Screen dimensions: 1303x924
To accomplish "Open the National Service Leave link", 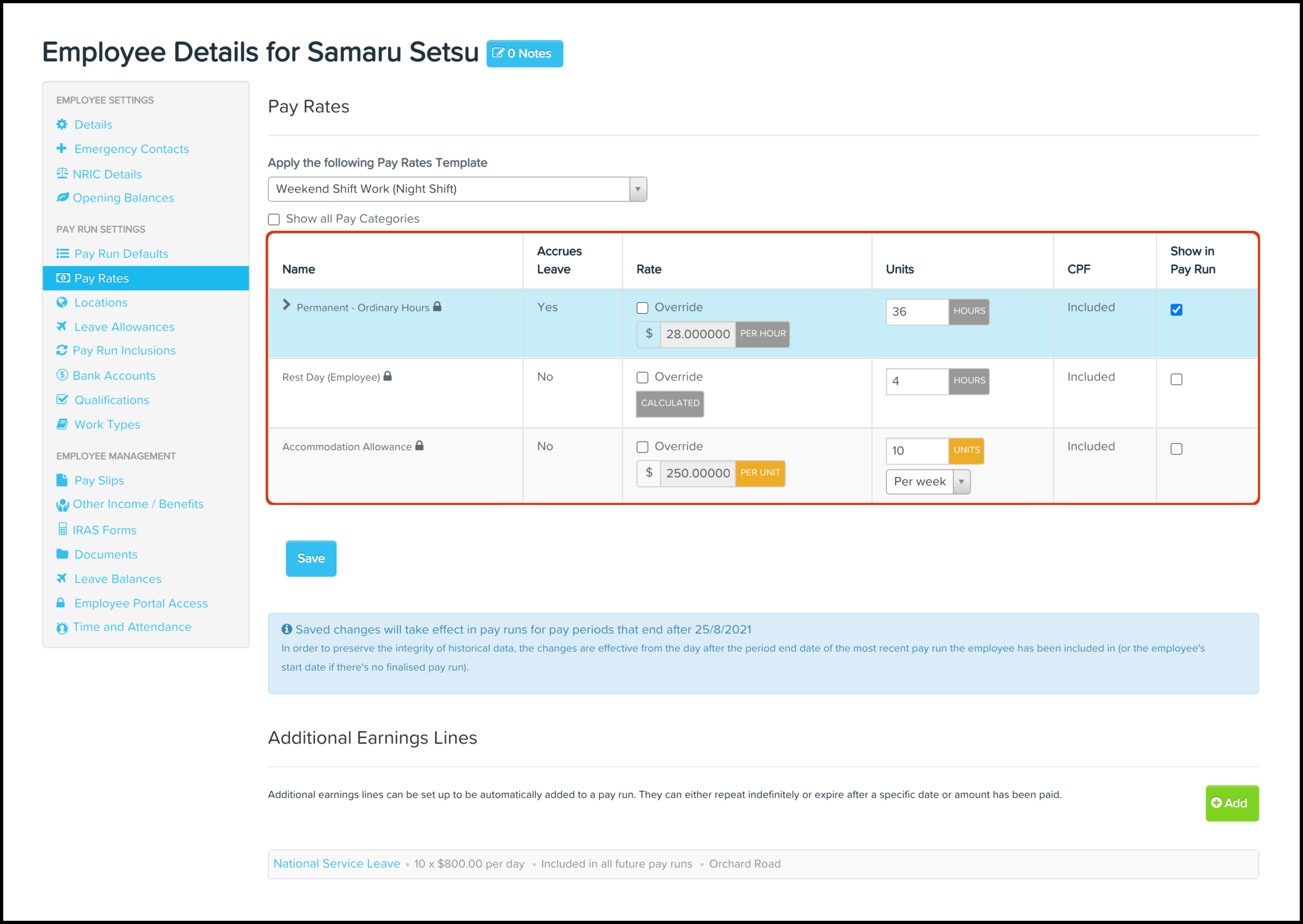I will click(337, 863).
